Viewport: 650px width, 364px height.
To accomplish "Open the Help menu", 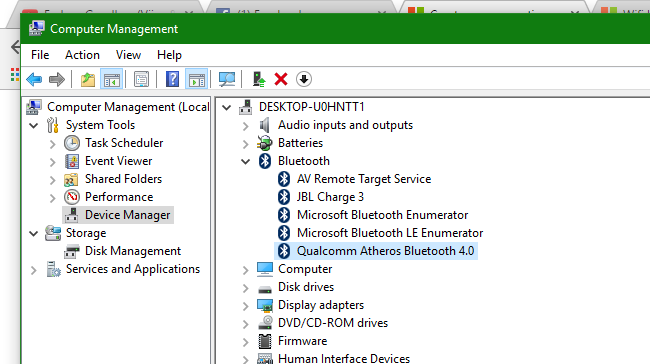I will pyautogui.click(x=169, y=55).
